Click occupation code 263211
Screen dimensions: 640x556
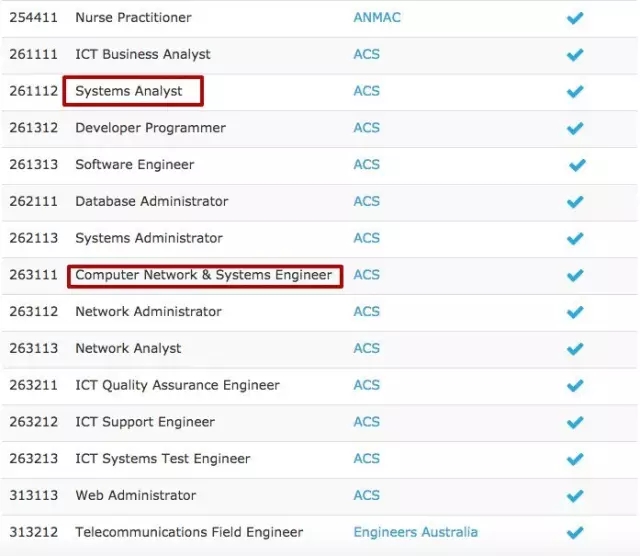[x=34, y=385]
